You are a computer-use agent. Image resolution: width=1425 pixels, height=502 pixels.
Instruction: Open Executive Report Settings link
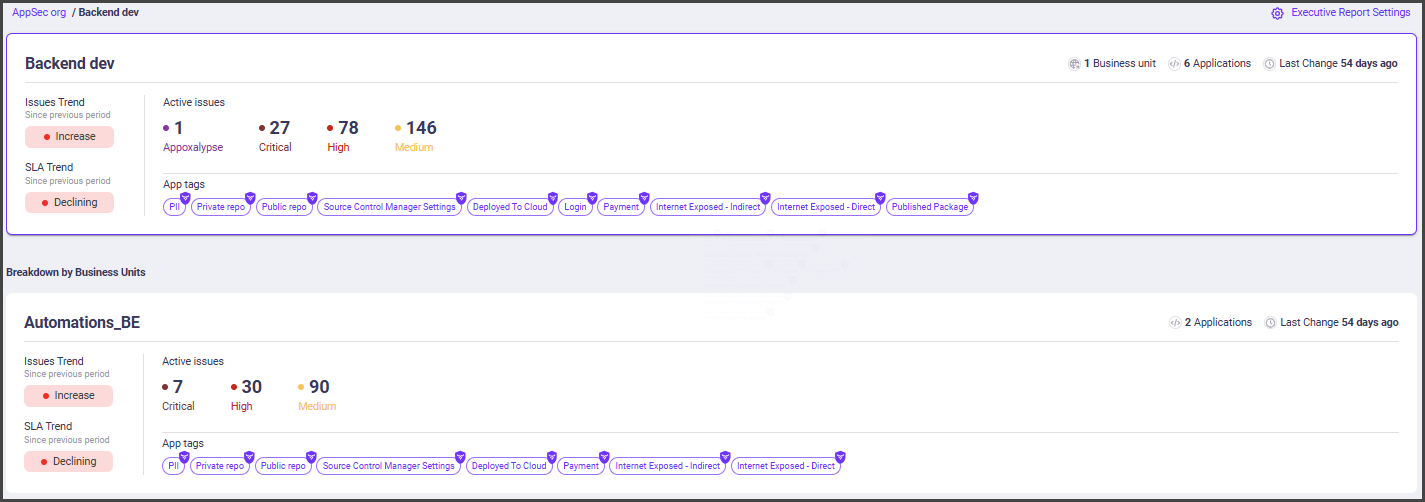click(1350, 13)
